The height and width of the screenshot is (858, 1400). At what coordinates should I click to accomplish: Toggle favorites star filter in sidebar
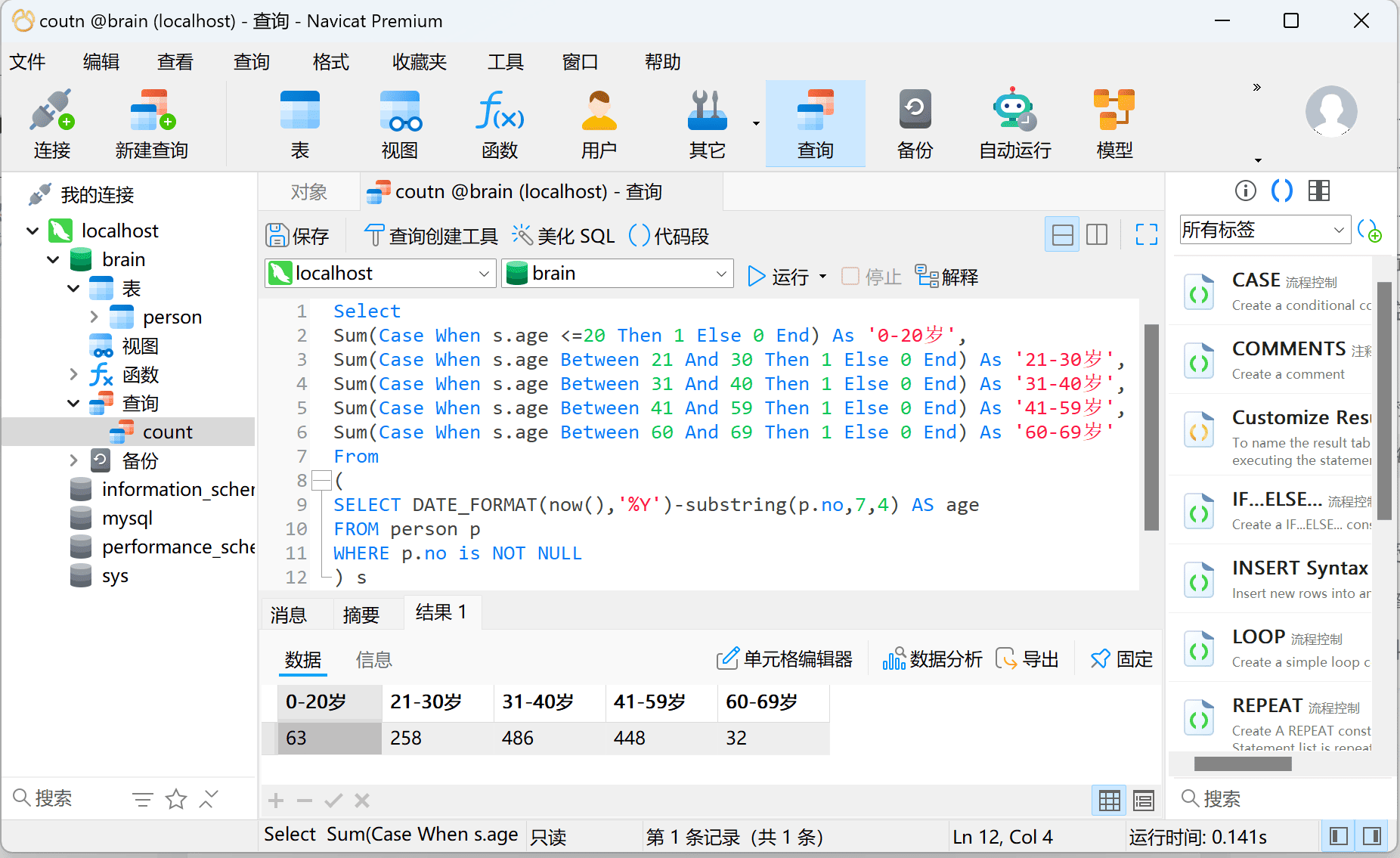coord(176,799)
